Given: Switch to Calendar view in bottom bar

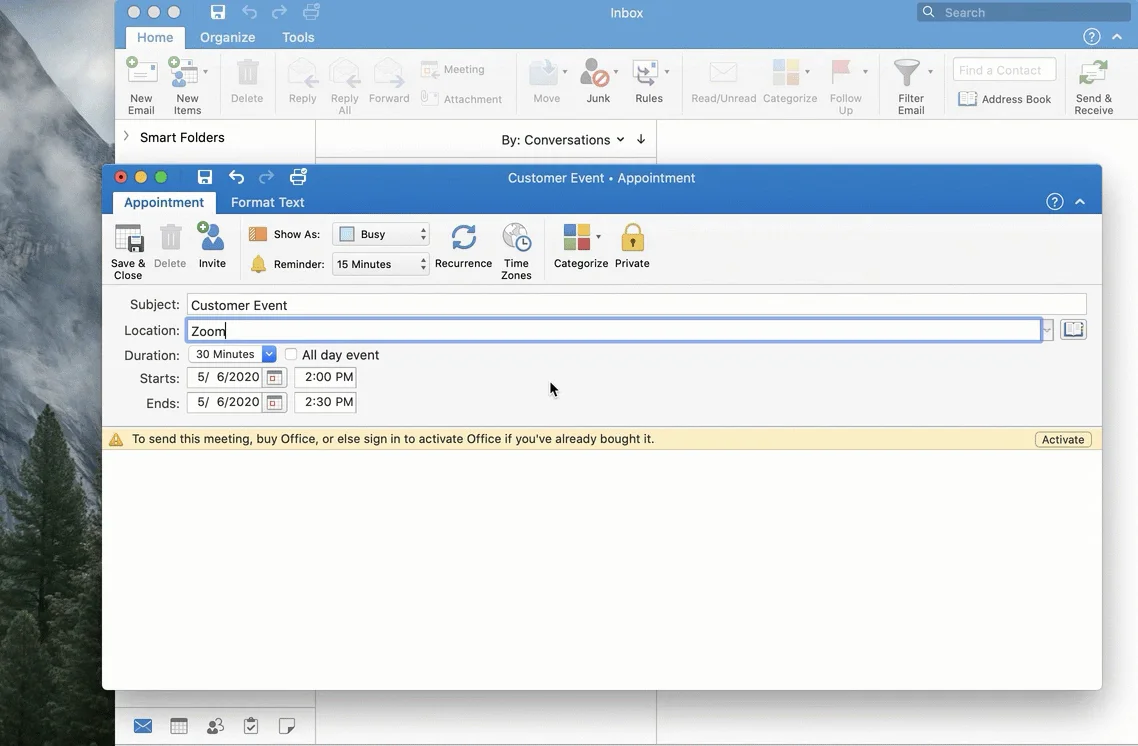Looking at the screenshot, I should [x=179, y=726].
